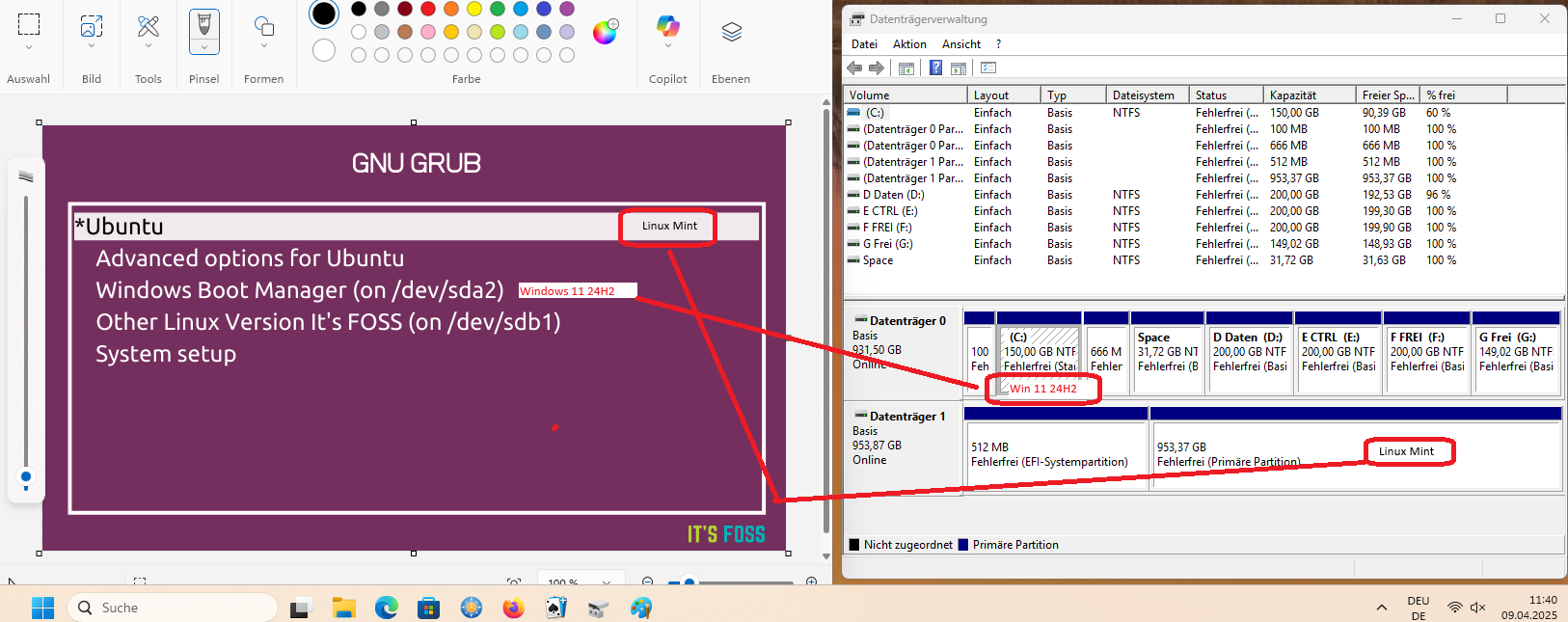Select the Auswahl selection tool in Paint
The width and height of the screenshot is (1568, 622).
point(29,25)
